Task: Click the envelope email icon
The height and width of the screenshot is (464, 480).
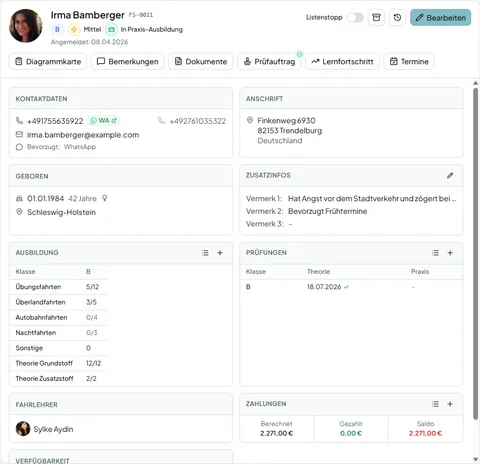Action: pos(19,134)
